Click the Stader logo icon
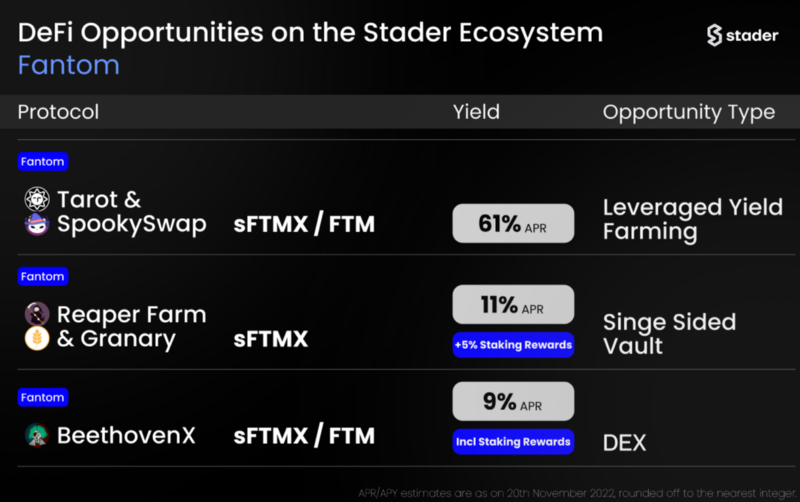The height and width of the screenshot is (502, 800). click(714, 35)
